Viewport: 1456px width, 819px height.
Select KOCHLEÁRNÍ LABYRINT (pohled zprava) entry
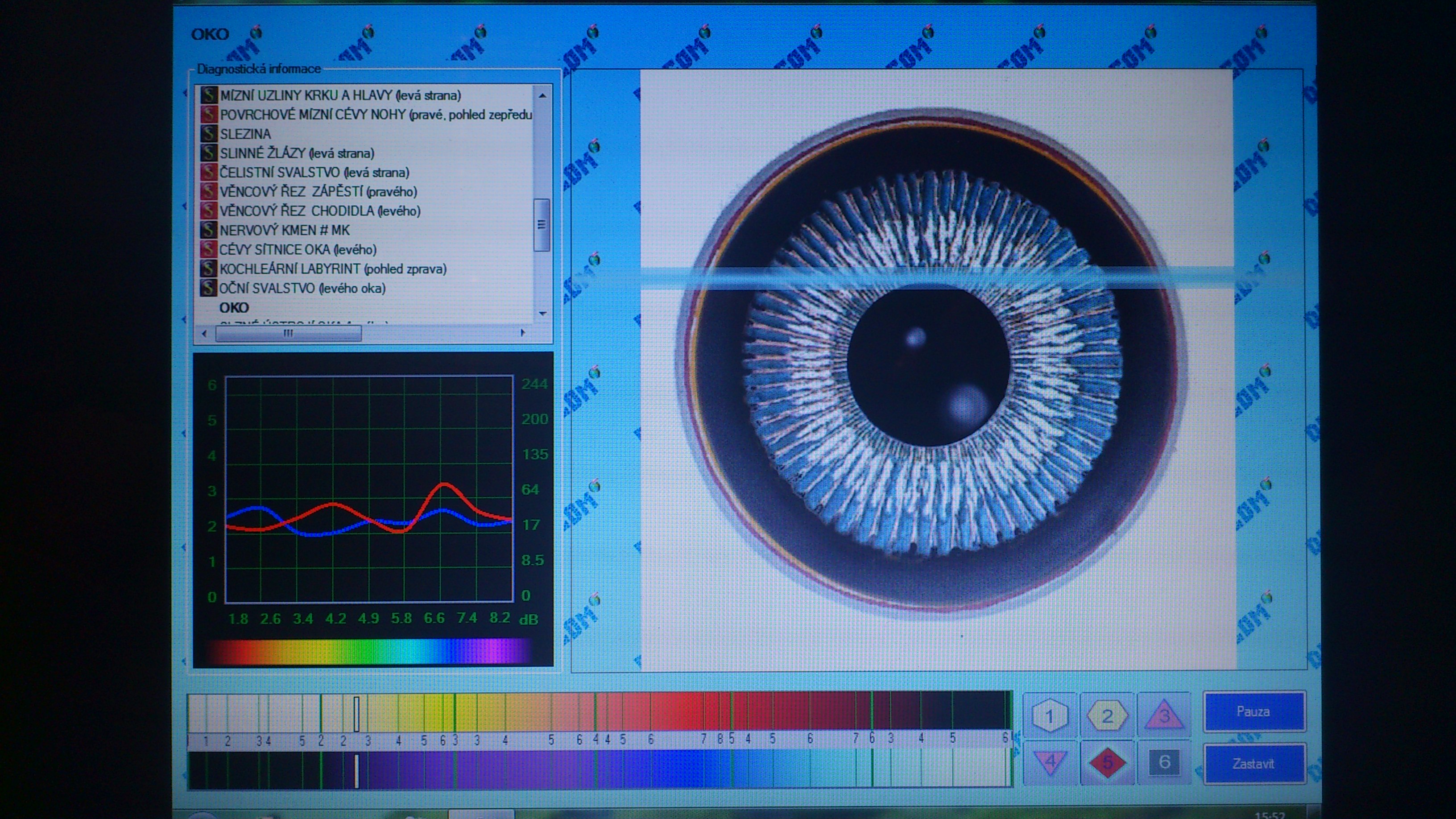[x=333, y=269]
